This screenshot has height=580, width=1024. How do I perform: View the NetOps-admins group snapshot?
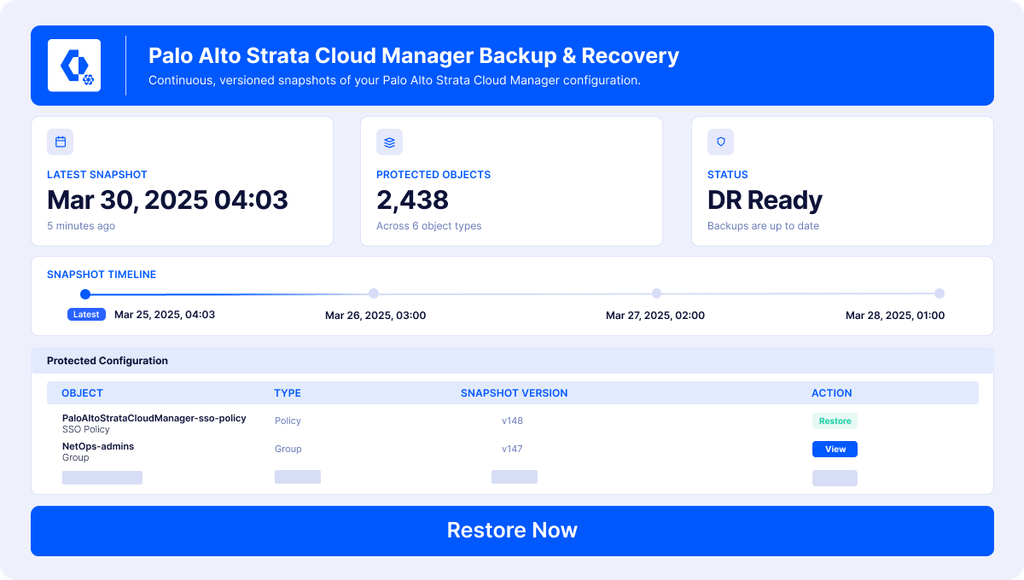point(835,449)
